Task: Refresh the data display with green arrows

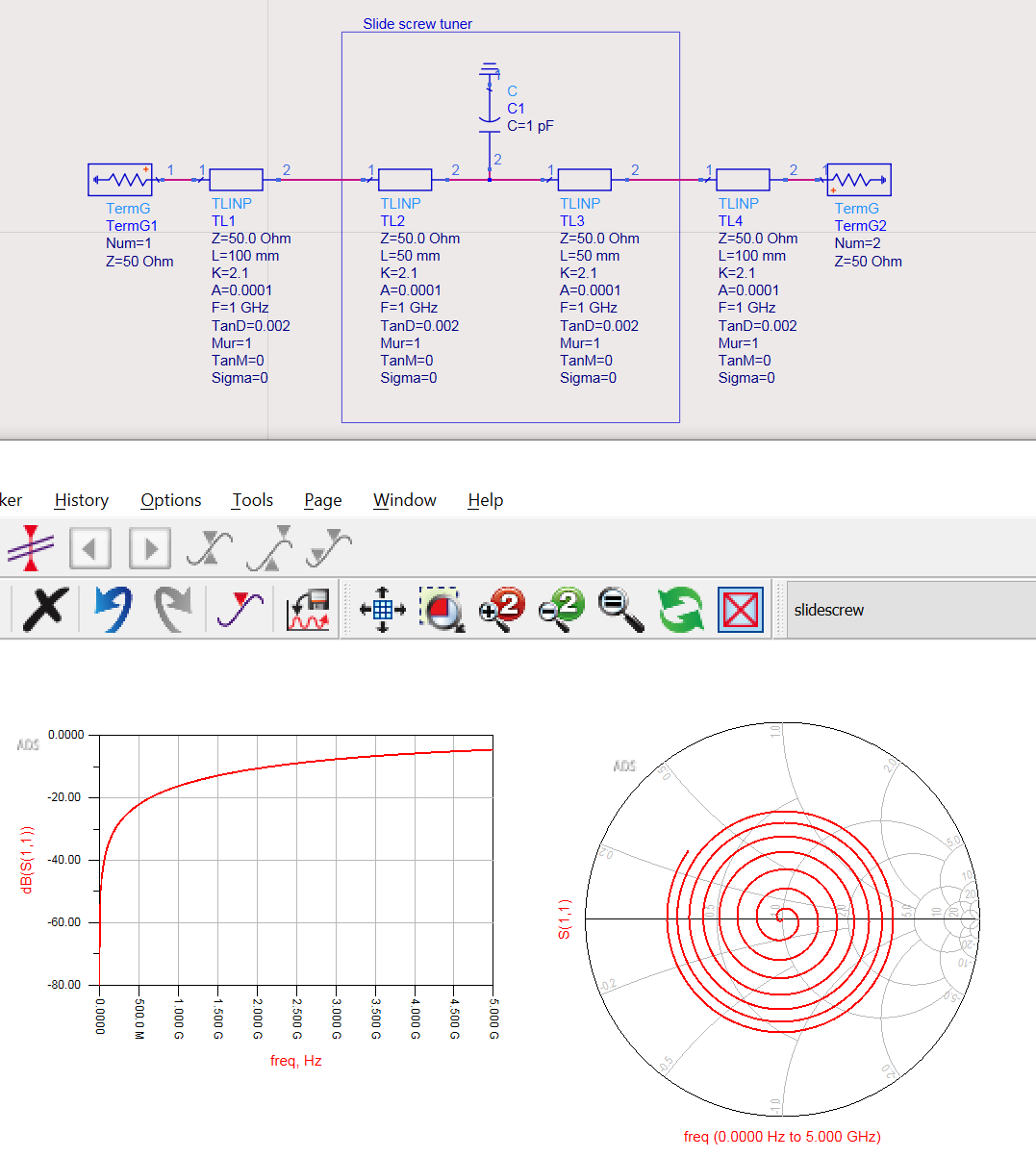Action: coord(681,610)
